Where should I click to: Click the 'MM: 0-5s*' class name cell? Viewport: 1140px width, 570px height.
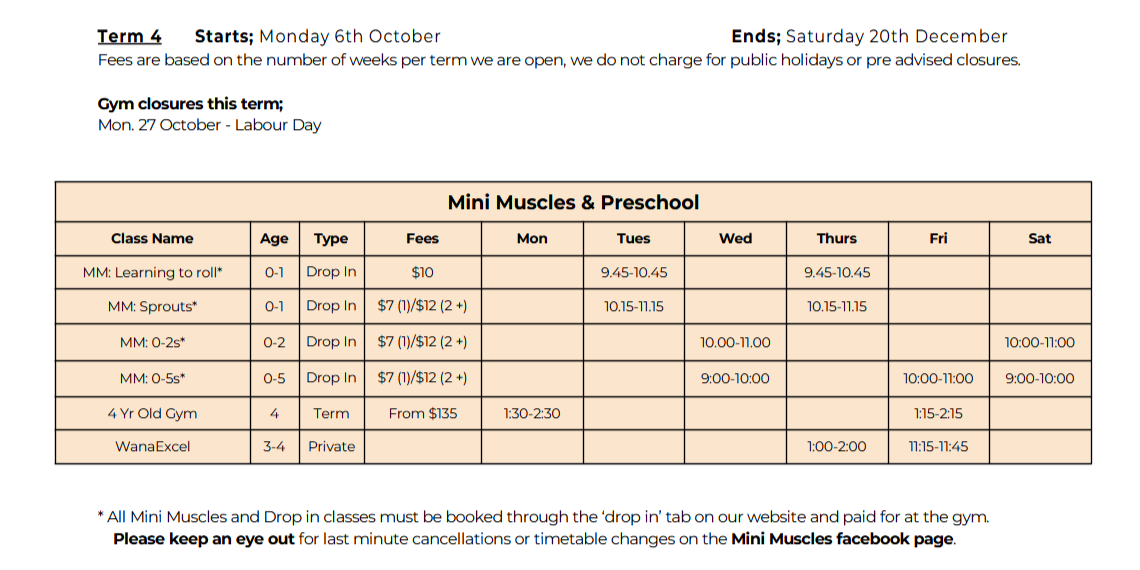click(152, 378)
